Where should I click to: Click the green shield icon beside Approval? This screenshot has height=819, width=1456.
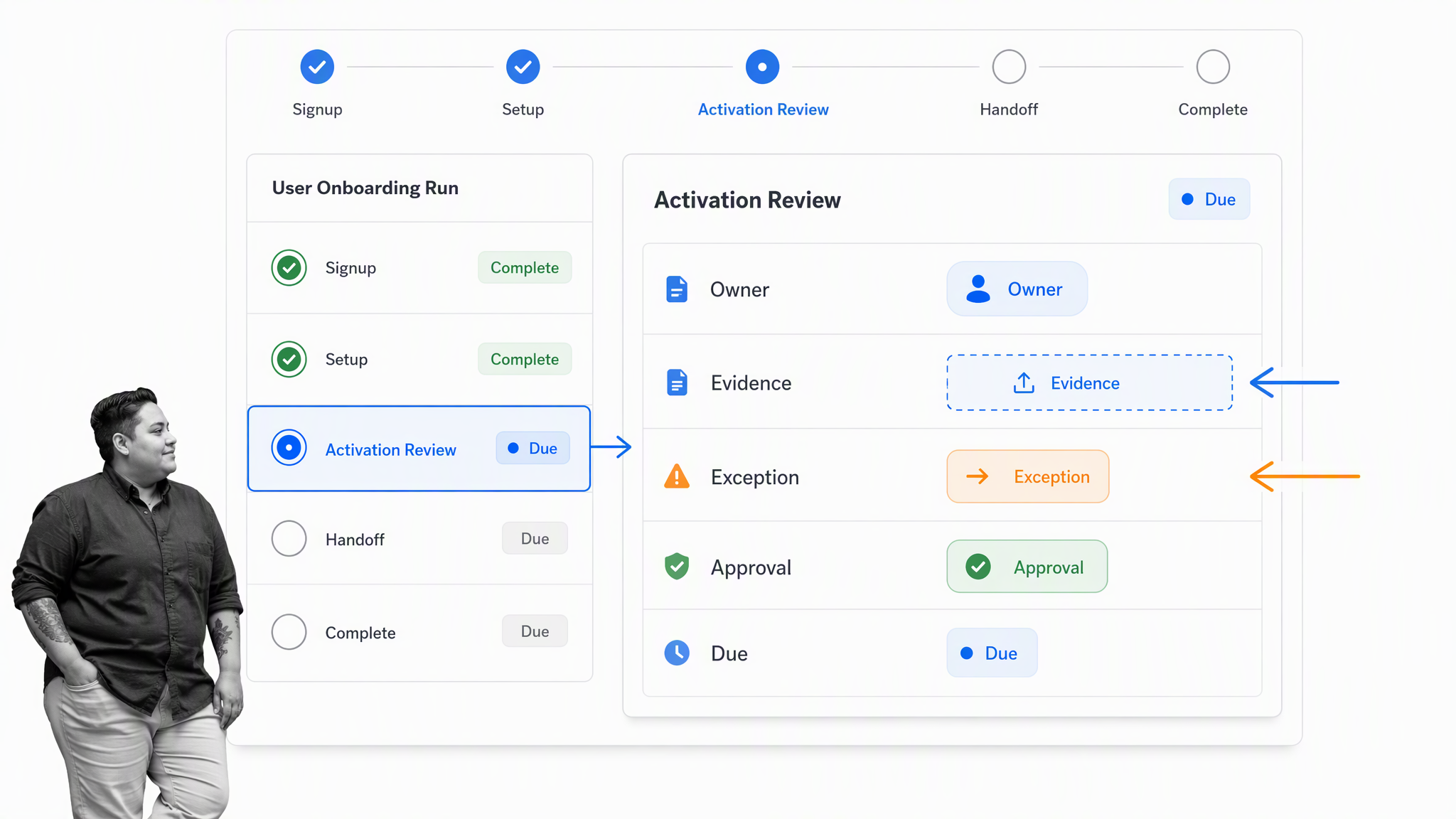677,567
